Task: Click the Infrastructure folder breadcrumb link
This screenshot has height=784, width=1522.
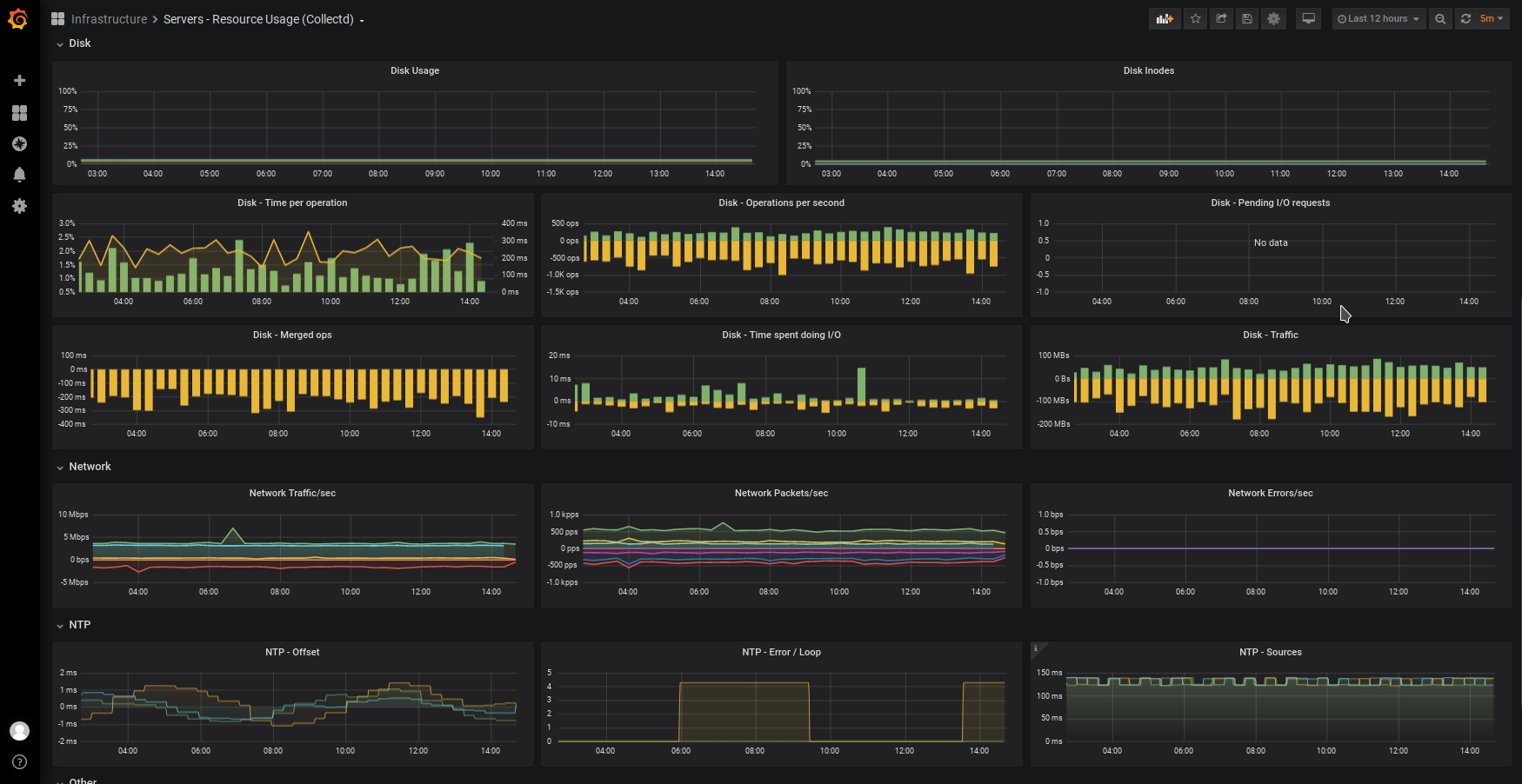Action: 109,19
